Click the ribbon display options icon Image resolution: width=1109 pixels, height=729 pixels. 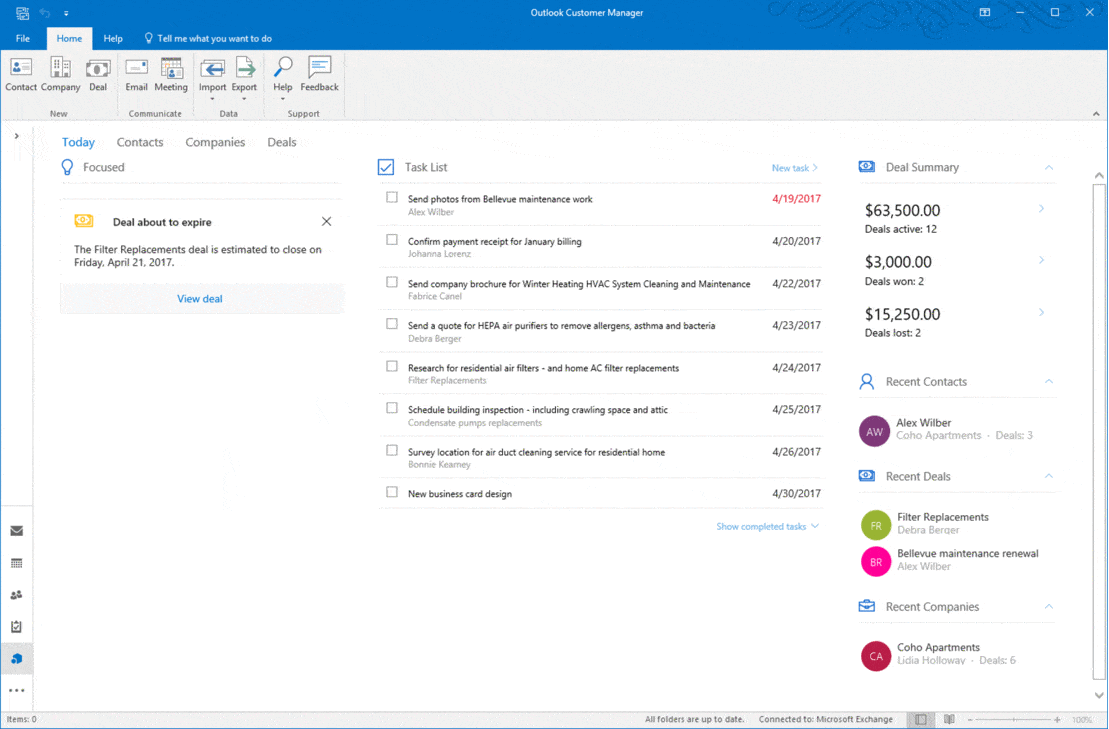point(985,13)
